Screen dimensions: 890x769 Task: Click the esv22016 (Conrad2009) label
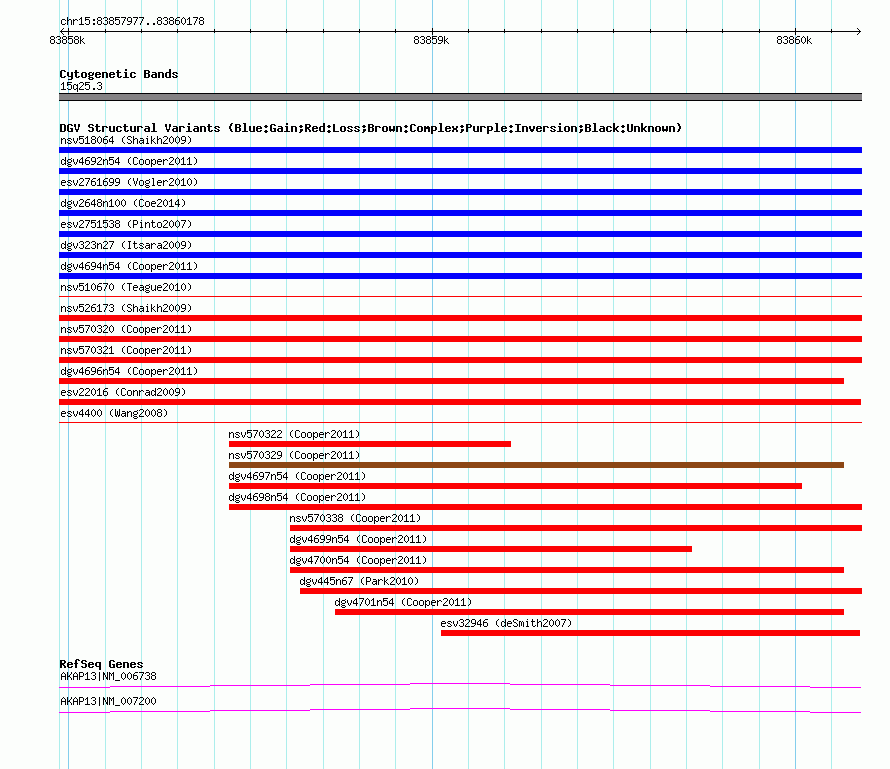tap(123, 392)
